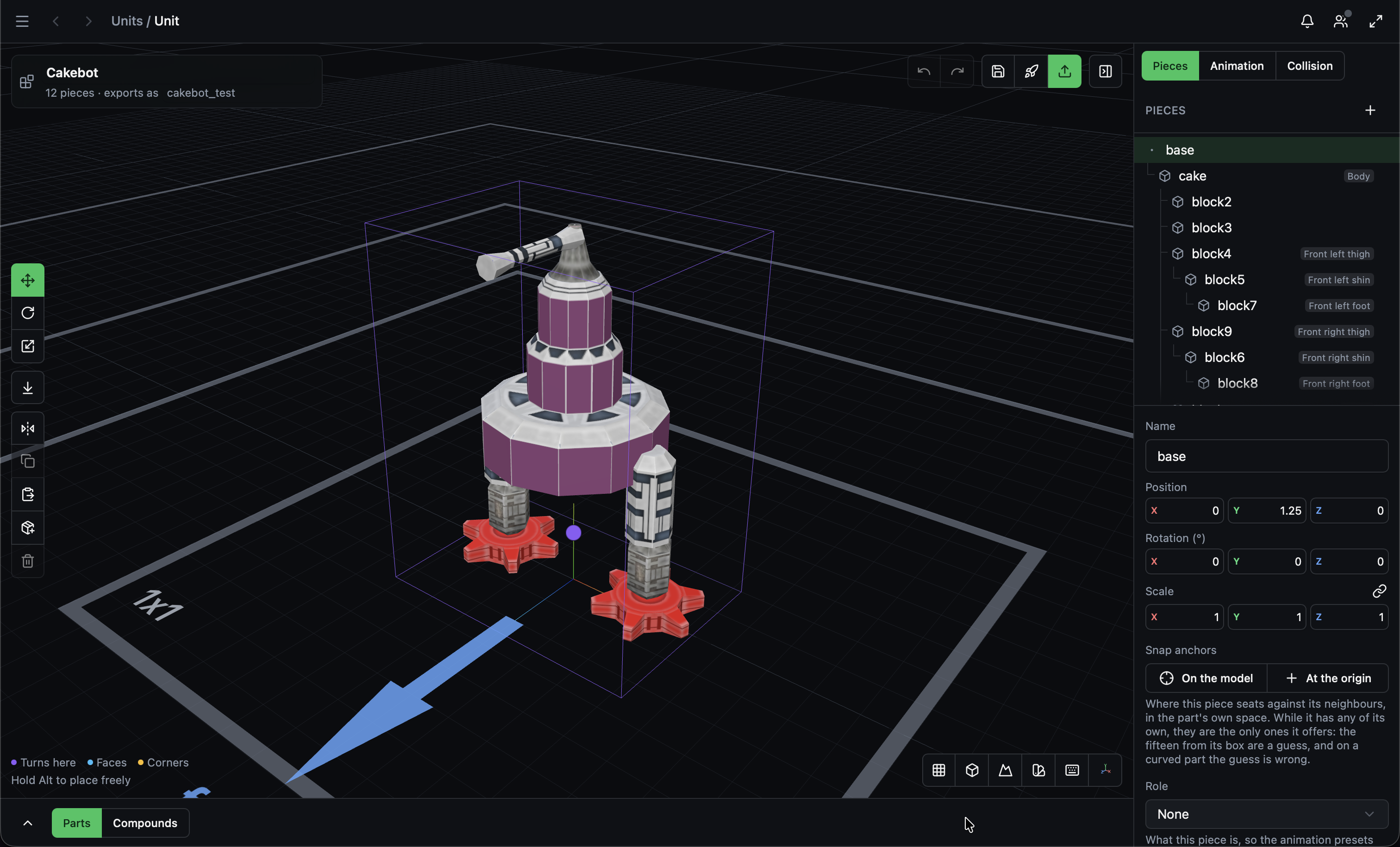This screenshot has height=847, width=1400.
Task: Click the On the model button
Action: tap(1206, 678)
